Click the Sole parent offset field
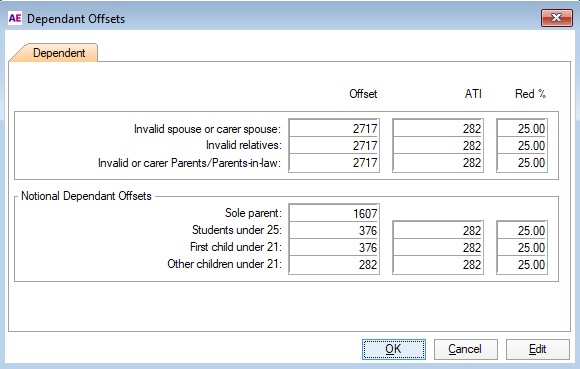 (334, 213)
